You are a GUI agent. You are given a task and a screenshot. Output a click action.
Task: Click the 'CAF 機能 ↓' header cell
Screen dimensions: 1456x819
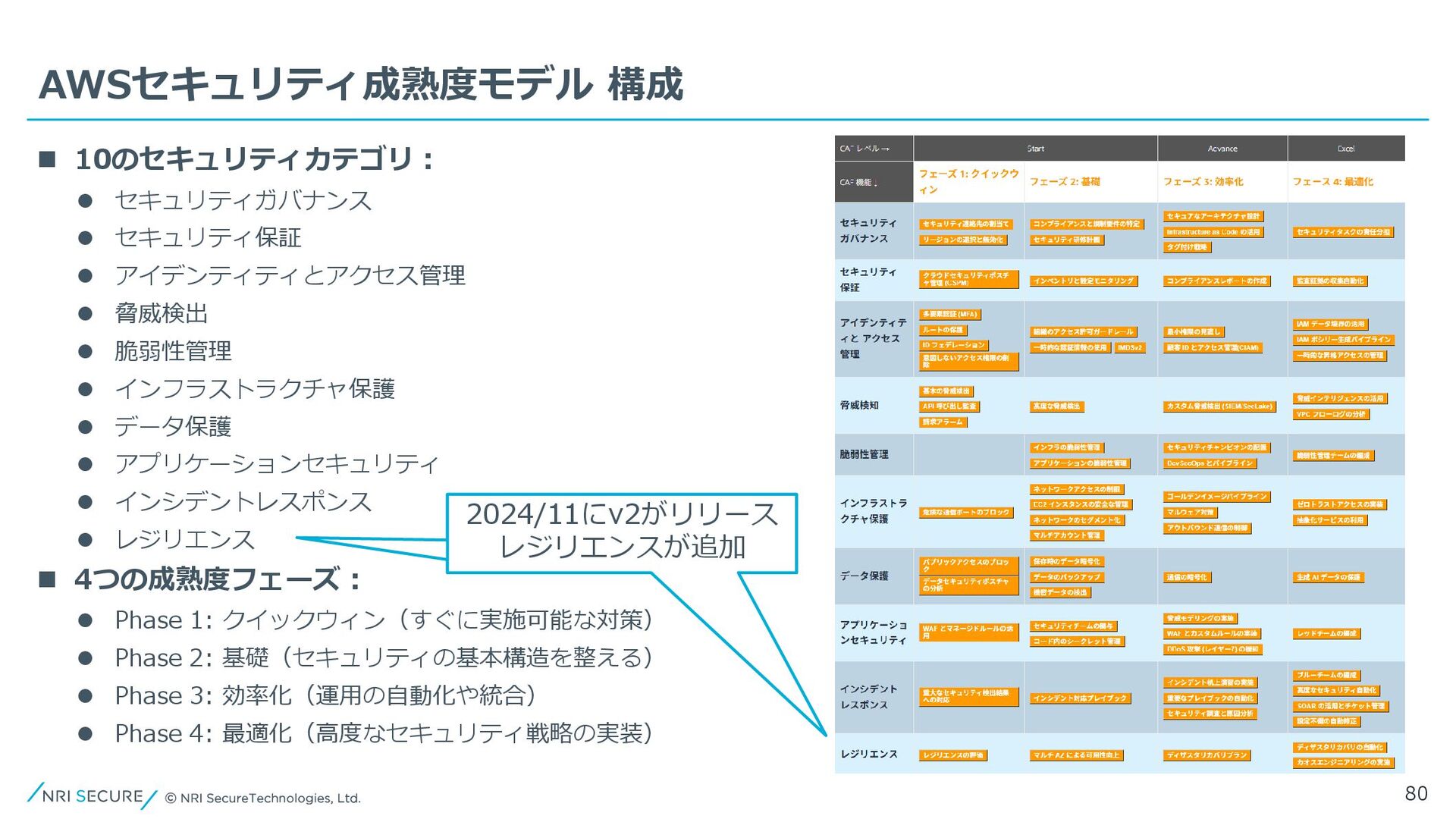click(x=874, y=182)
